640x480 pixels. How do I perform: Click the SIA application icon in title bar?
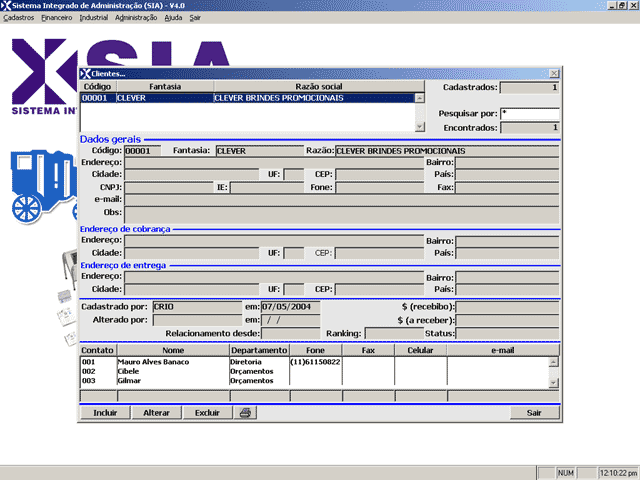tap(6, 5)
